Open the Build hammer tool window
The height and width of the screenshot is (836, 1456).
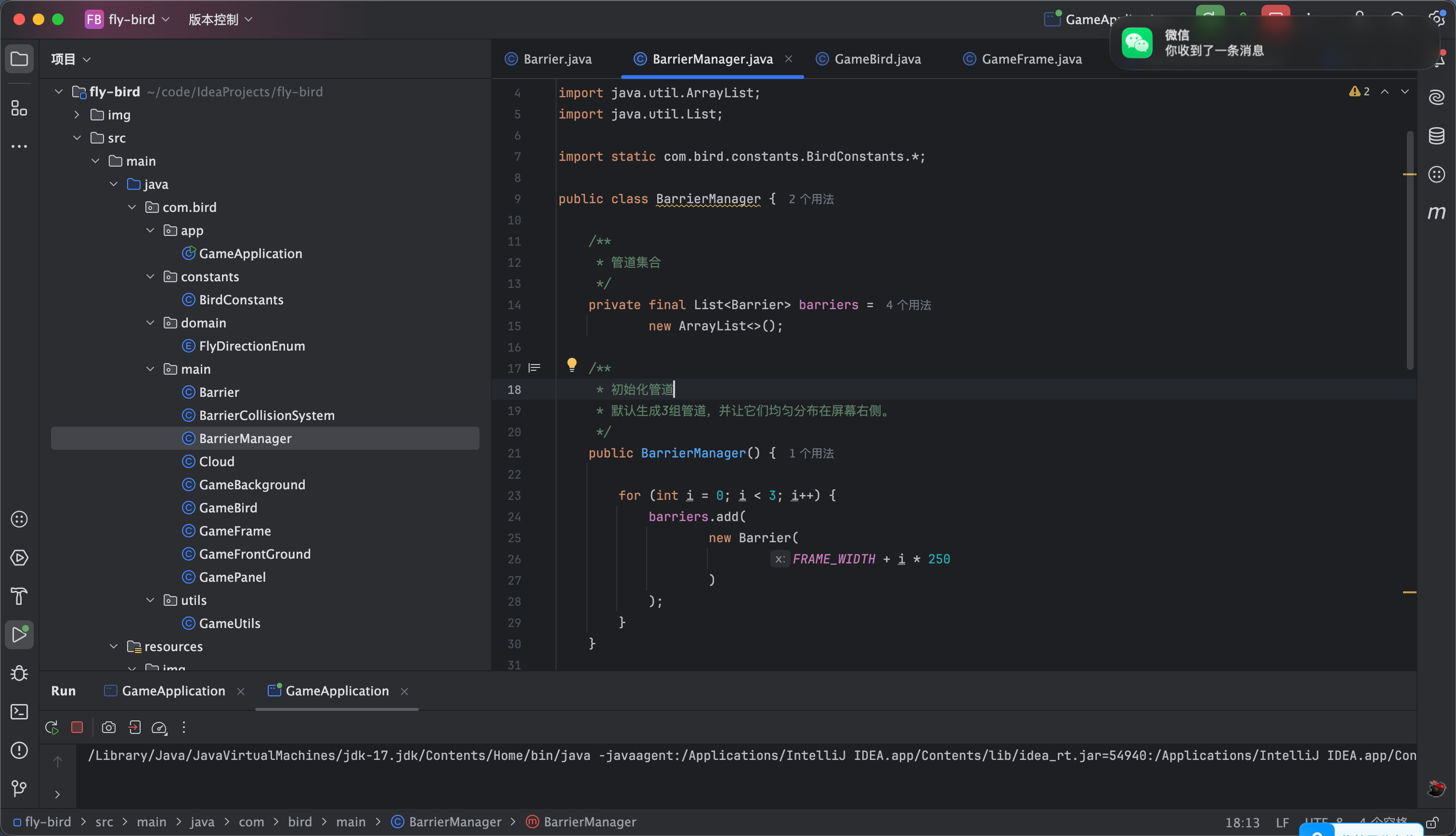click(19, 596)
